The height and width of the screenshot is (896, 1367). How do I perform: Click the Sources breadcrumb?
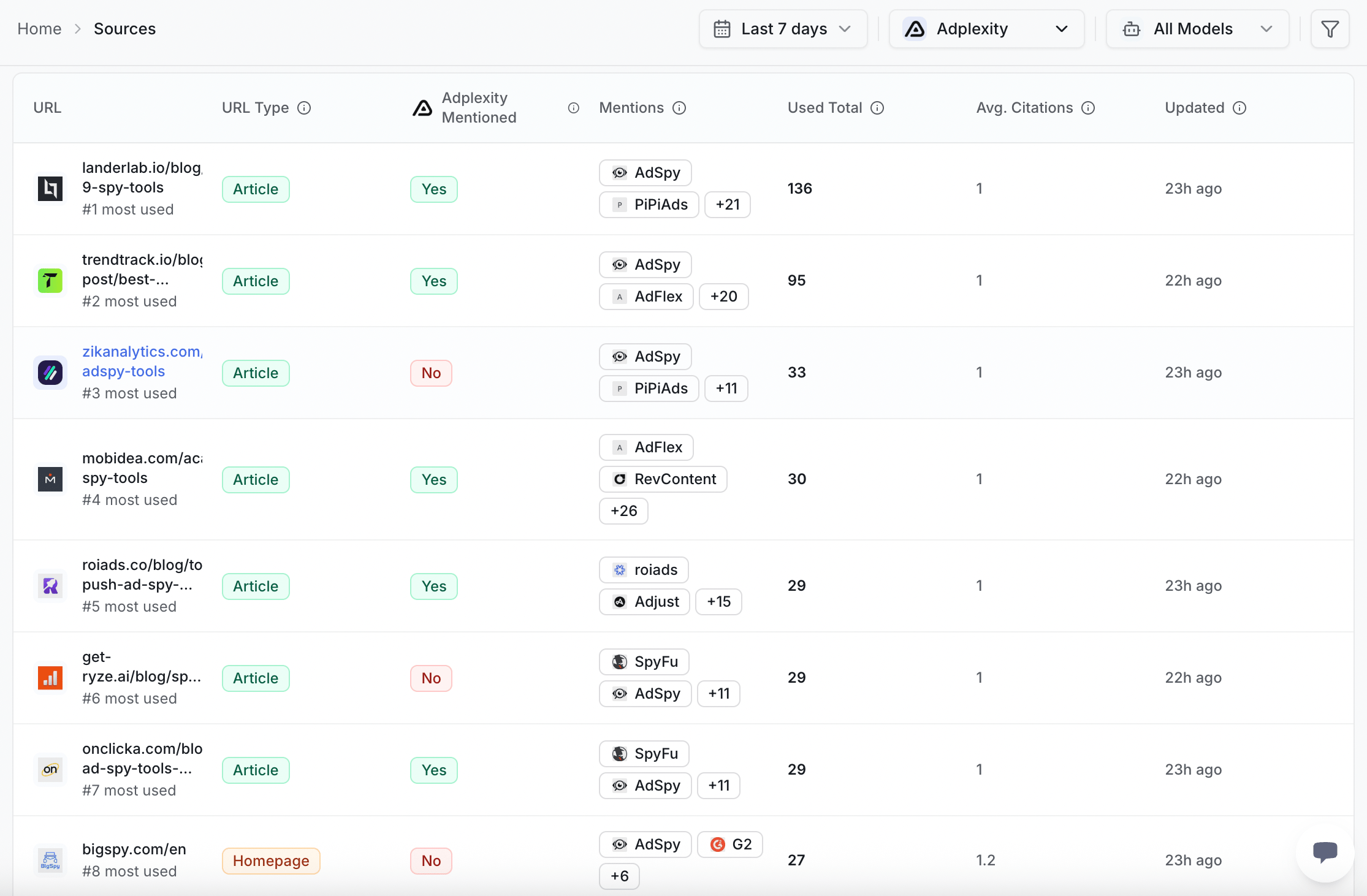124,29
